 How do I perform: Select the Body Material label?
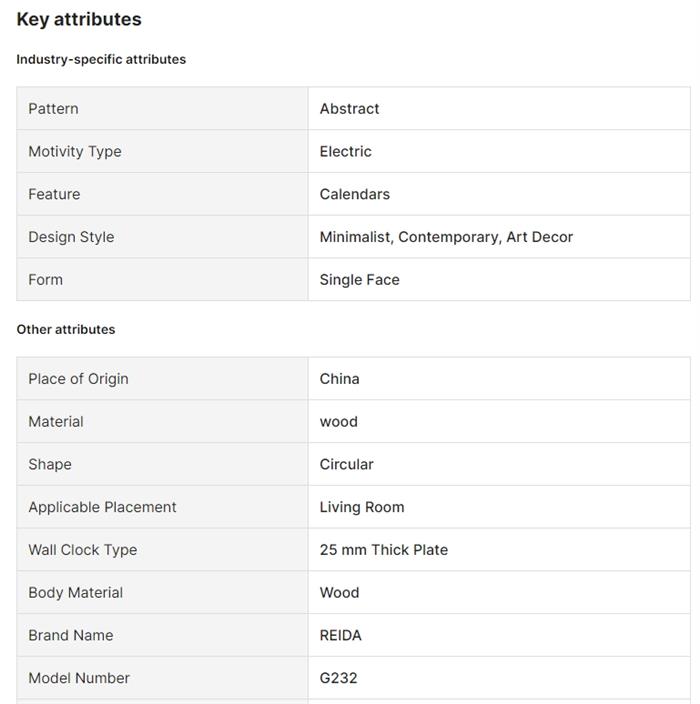[75, 593]
